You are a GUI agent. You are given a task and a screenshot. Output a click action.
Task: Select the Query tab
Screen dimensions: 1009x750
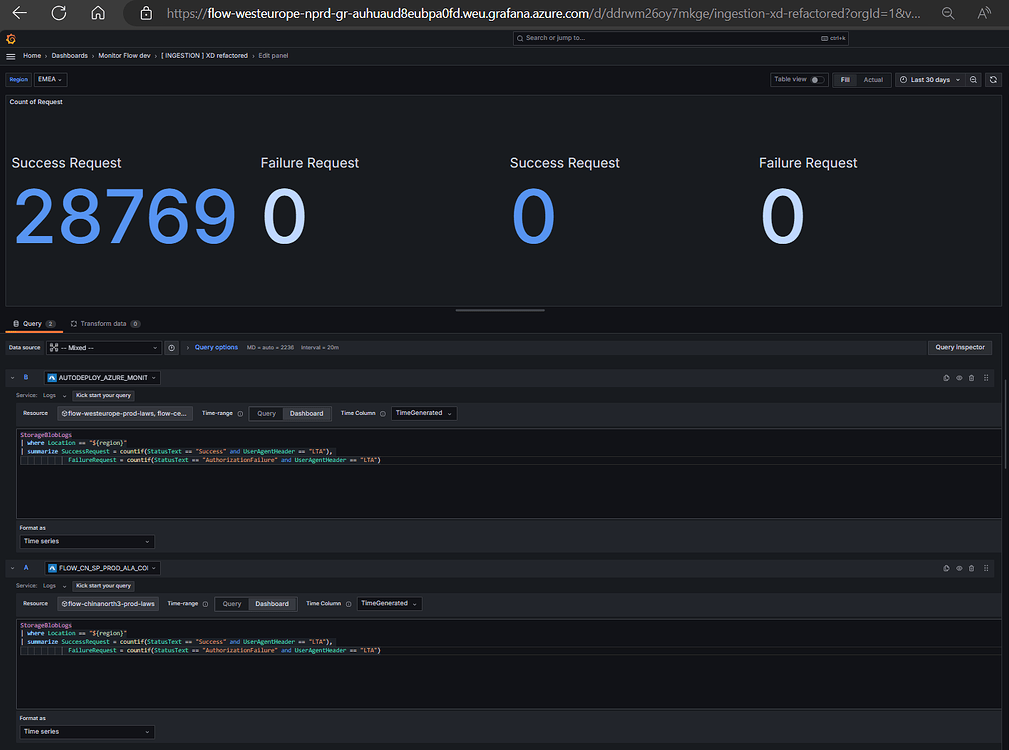(32, 324)
